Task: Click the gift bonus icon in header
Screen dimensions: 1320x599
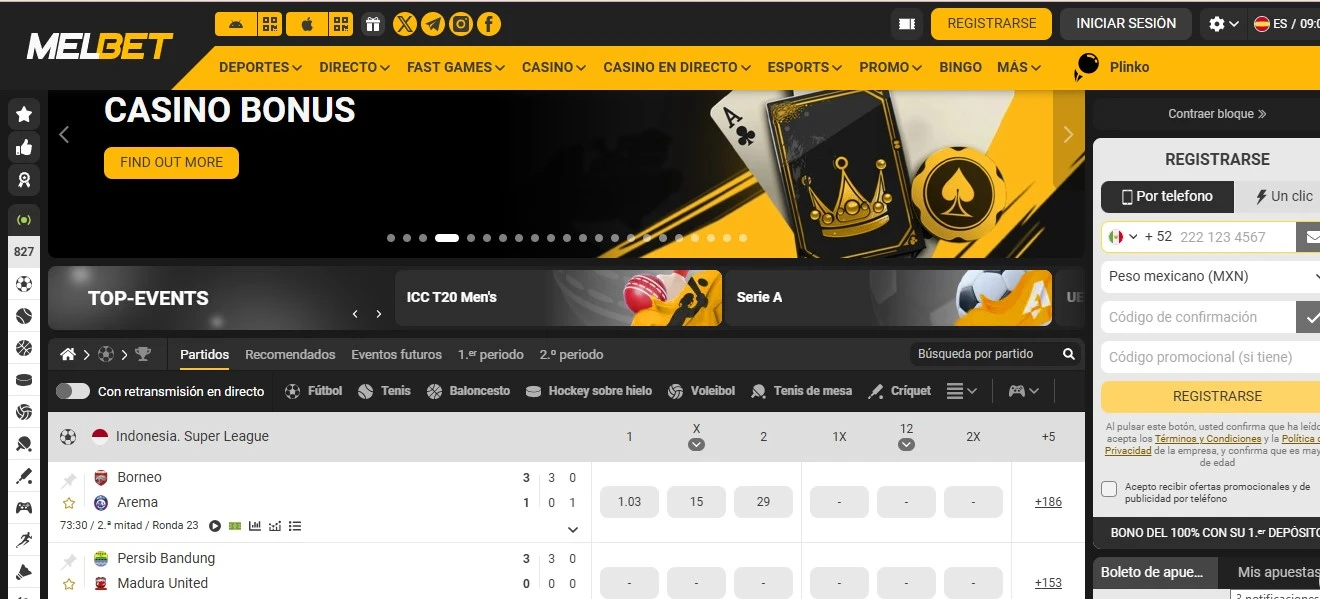Action: (x=373, y=24)
